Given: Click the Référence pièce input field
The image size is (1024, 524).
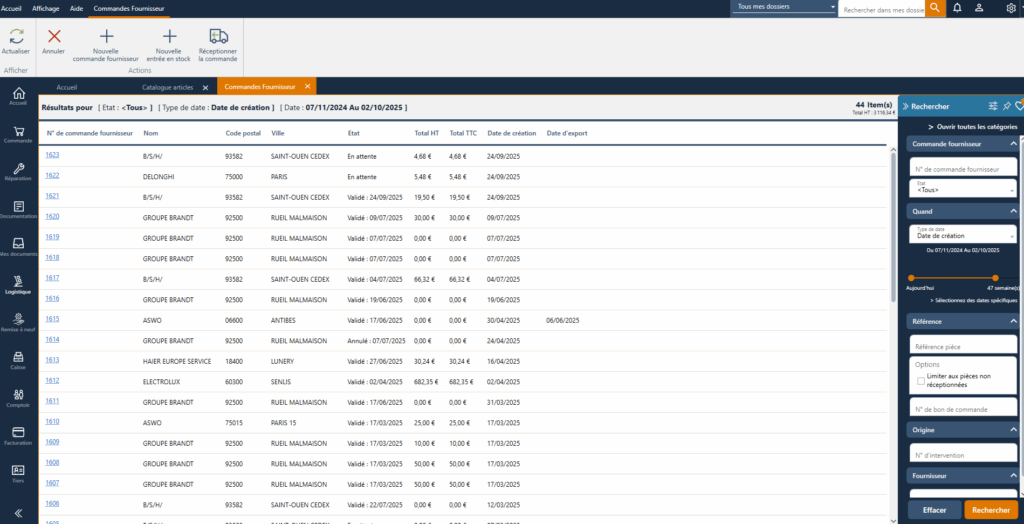Looking at the screenshot, I should (963, 345).
